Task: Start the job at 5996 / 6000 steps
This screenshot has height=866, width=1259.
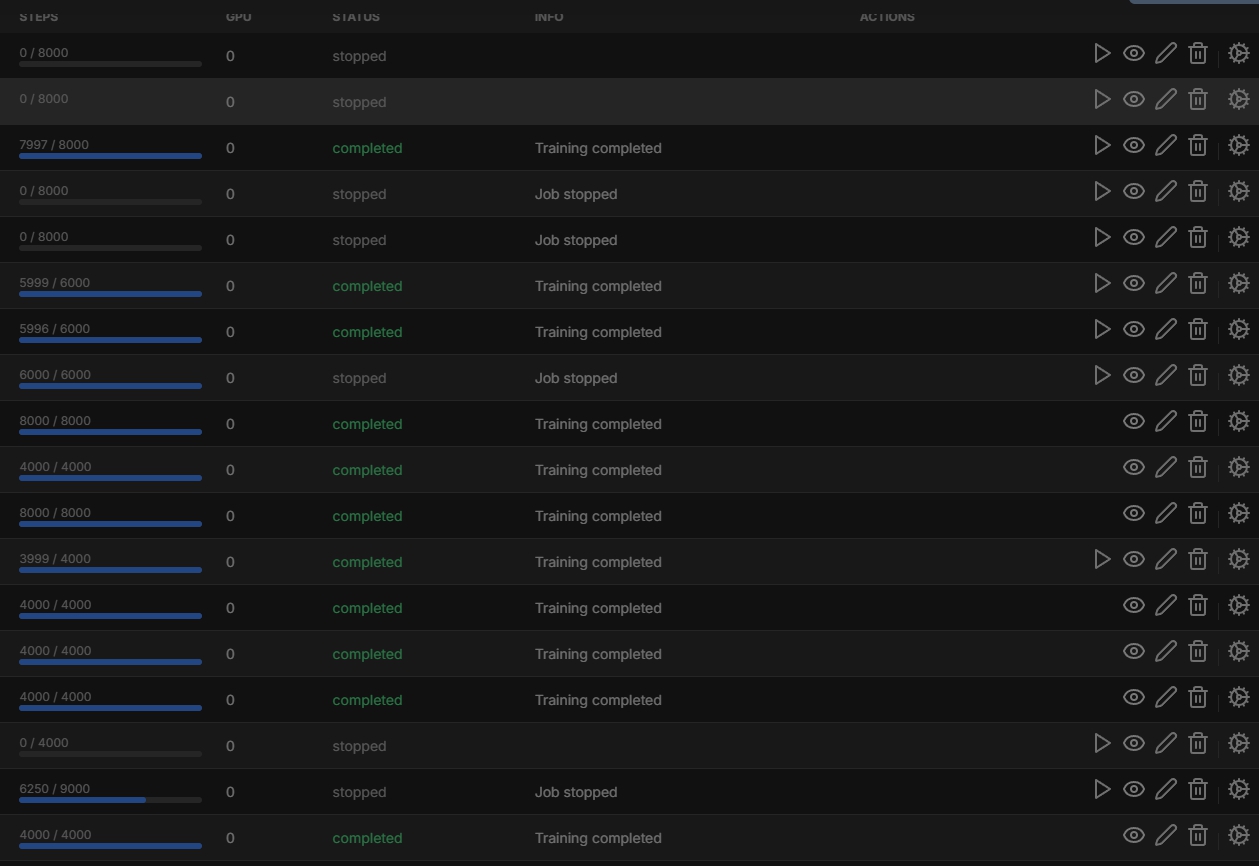Action: tap(1102, 329)
